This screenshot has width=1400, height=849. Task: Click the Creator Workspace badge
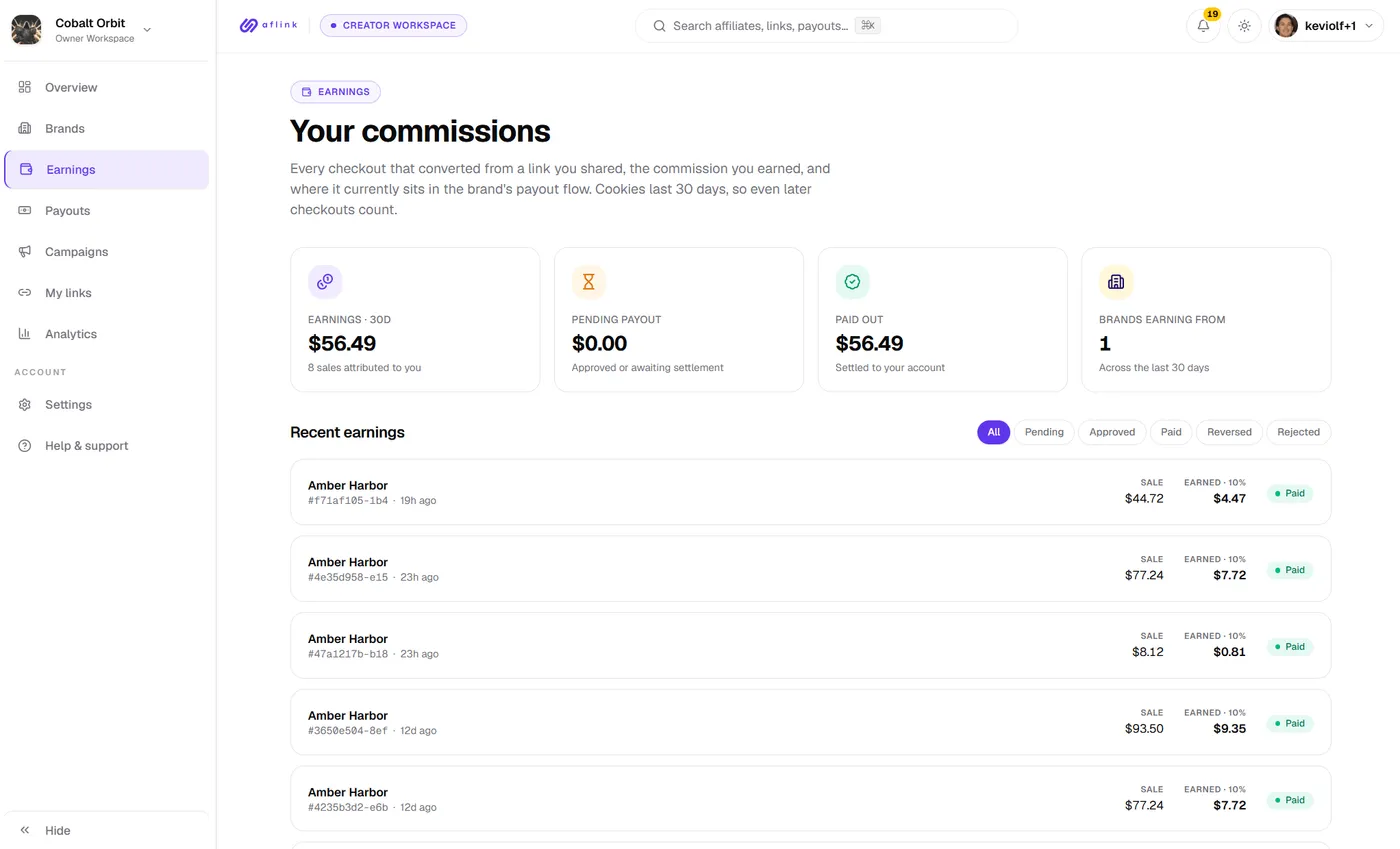[393, 26]
